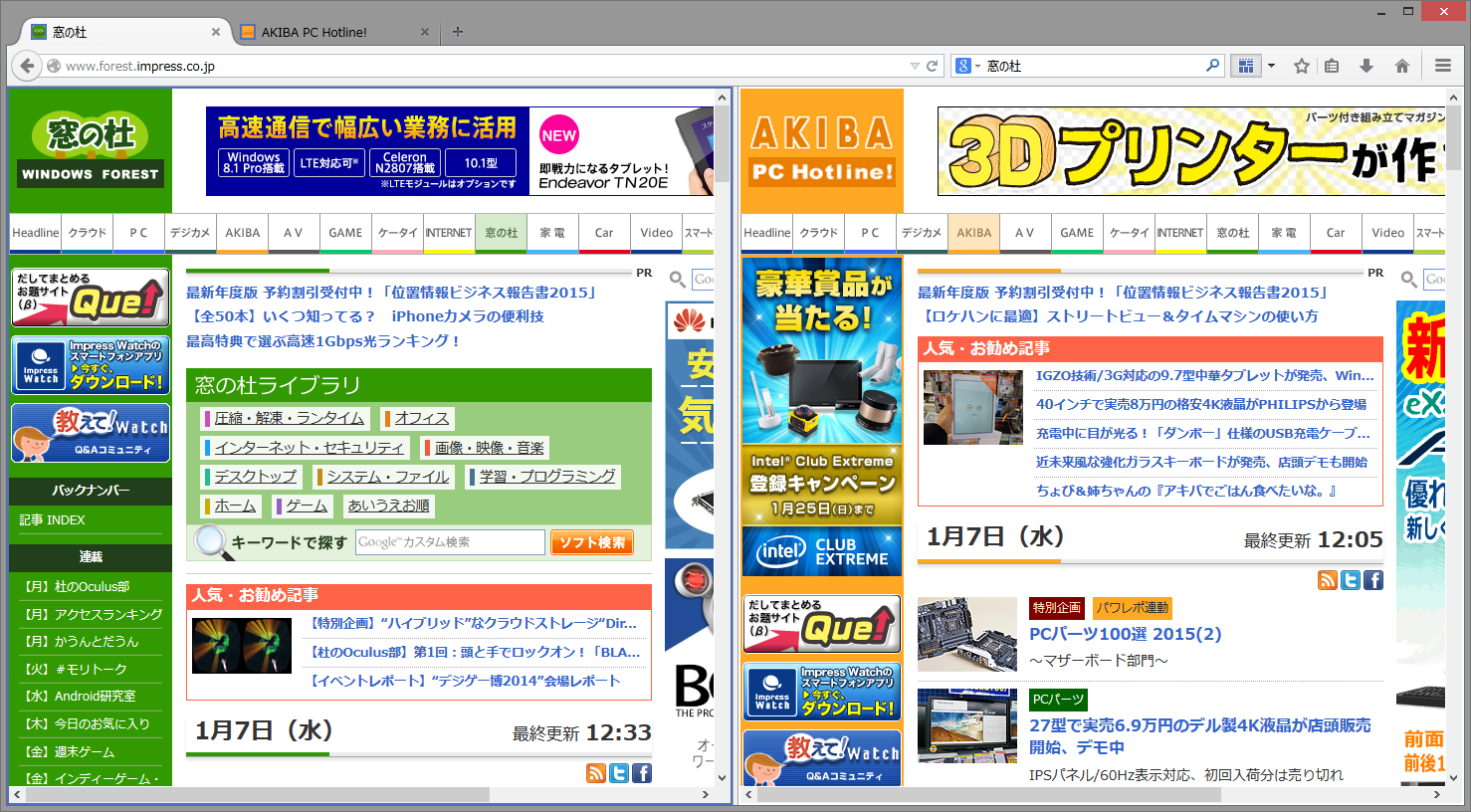Switch to the 窓の杜 browser tab
The image size is (1471, 812).
(x=125, y=32)
